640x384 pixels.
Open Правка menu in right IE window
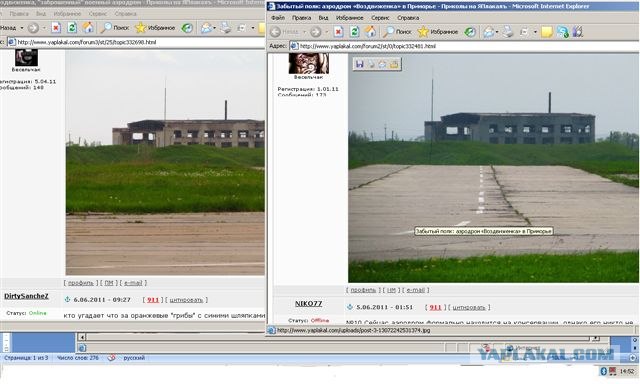pos(302,18)
